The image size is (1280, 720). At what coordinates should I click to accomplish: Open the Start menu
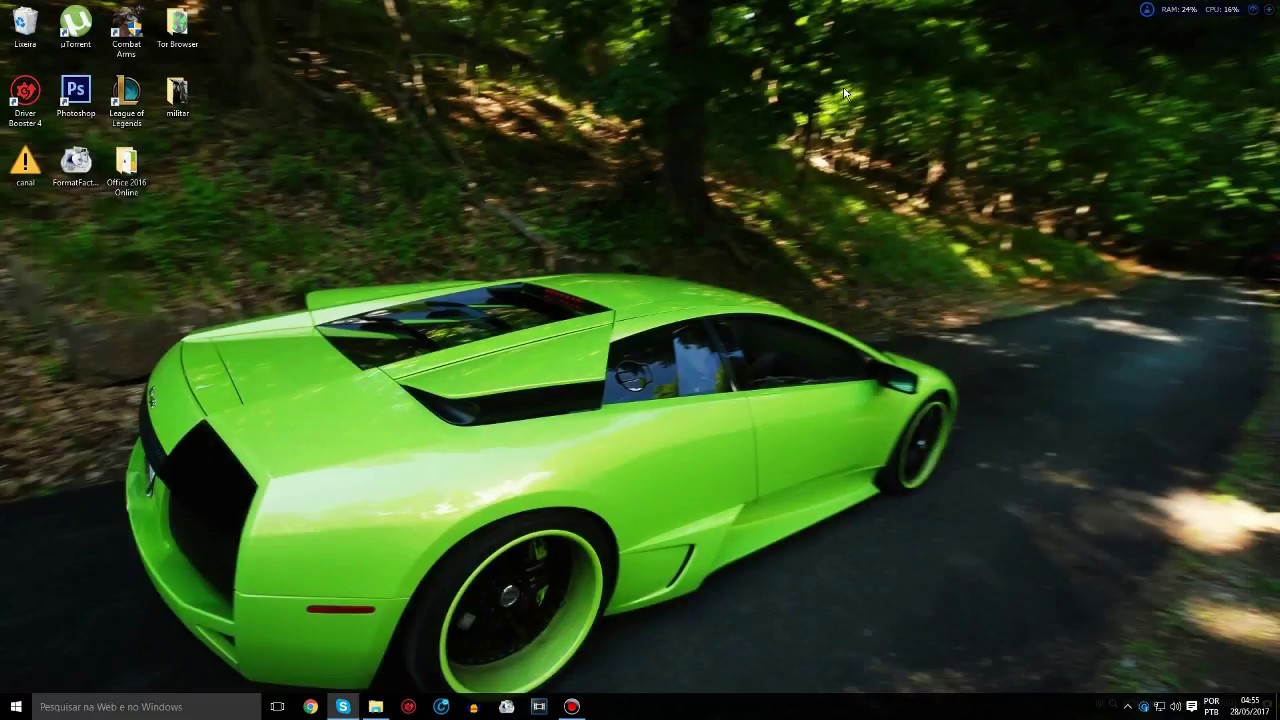[x=15, y=707]
